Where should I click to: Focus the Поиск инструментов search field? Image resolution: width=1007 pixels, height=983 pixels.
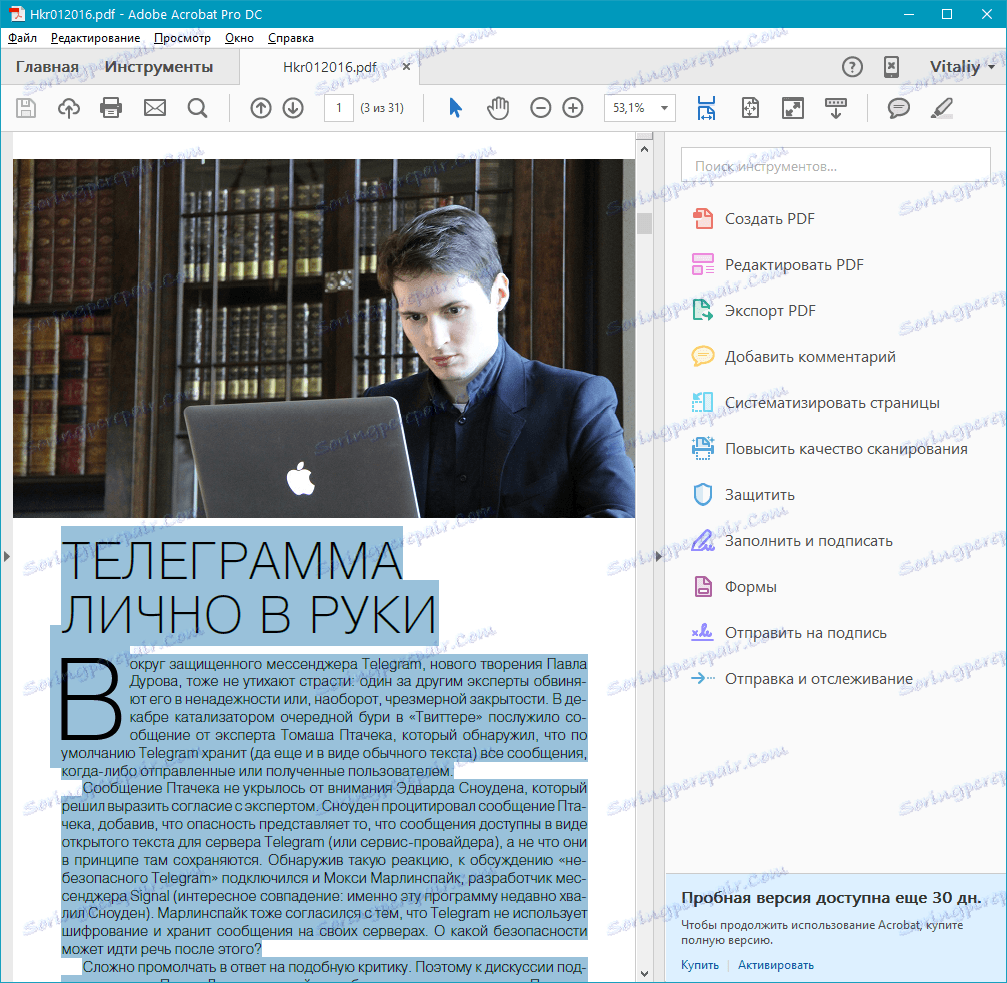(x=836, y=166)
